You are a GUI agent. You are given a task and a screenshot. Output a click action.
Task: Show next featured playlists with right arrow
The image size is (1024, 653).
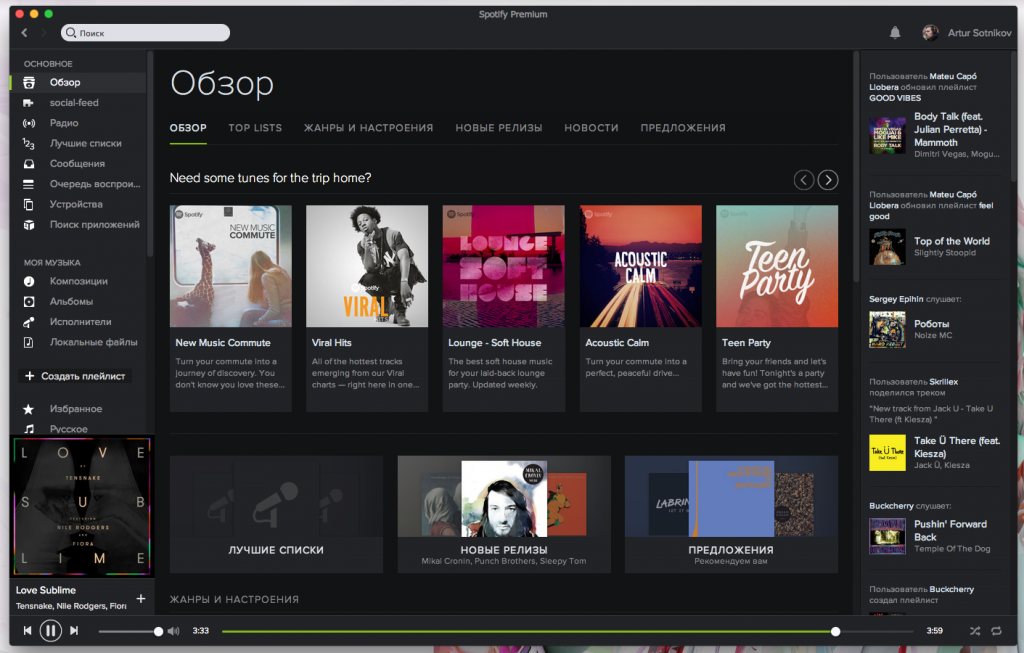(x=828, y=180)
